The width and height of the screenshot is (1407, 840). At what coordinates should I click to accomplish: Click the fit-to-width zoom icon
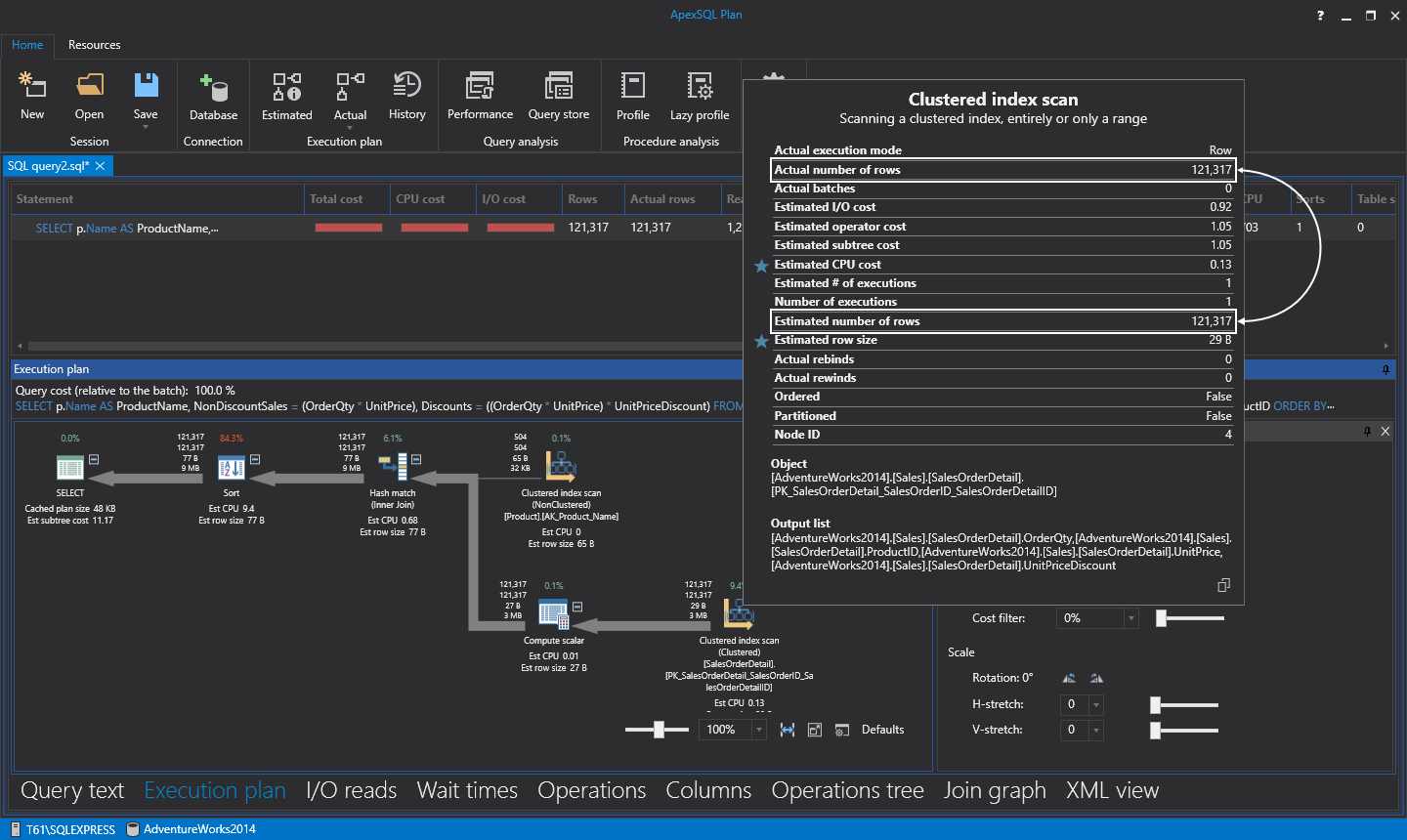pyautogui.click(x=788, y=730)
